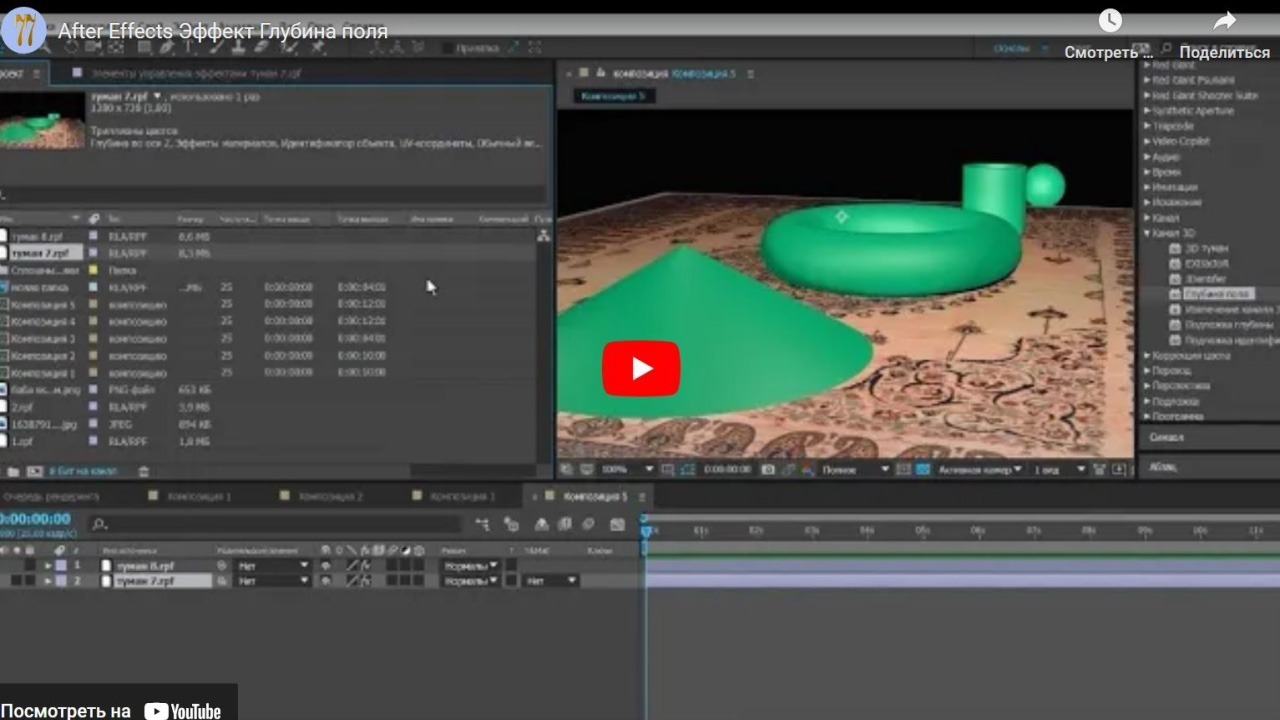The image size is (1280, 720).
Task: Open blend mode dropdown for layer туман 7.rpf
Action: click(x=471, y=581)
